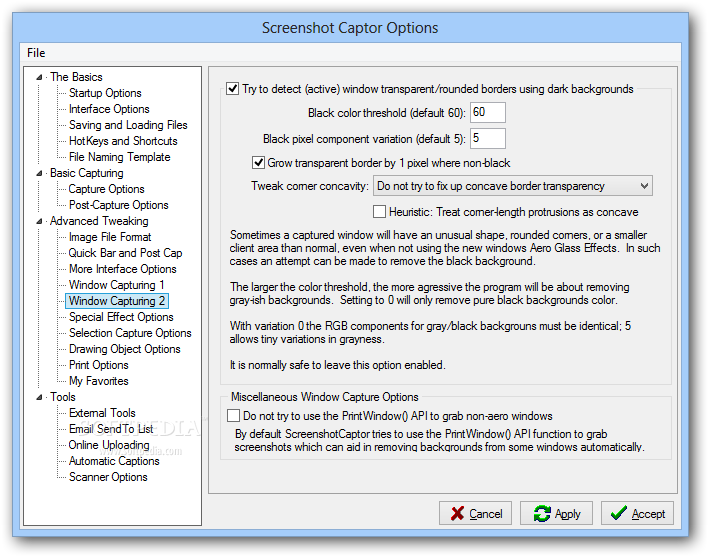Click the green refresh arrows Apply icon
The height and width of the screenshot is (557, 709).
coord(542,513)
